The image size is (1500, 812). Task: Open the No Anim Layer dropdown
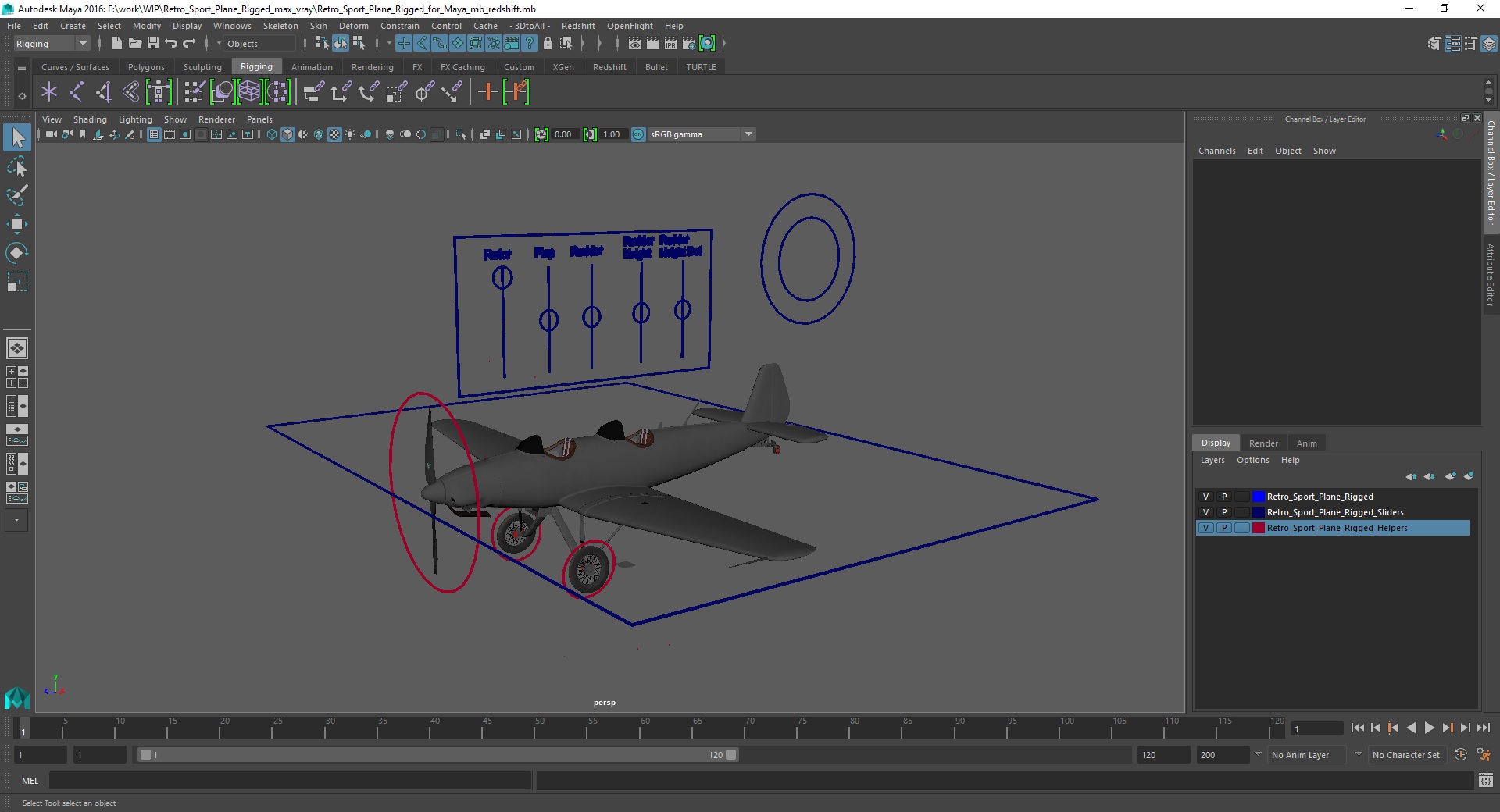[1307, 755]
